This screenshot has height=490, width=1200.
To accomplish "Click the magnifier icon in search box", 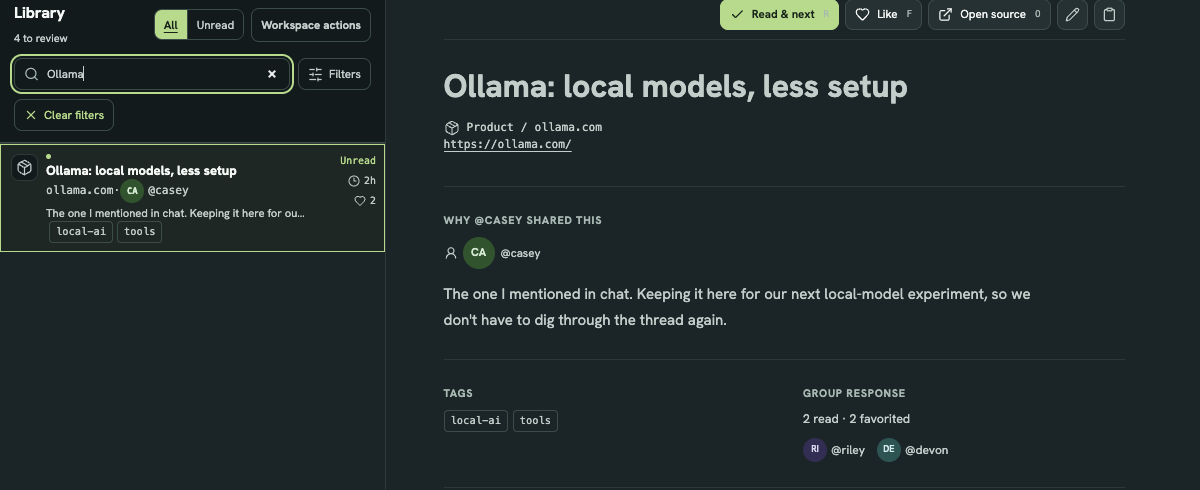I will click(32, 74).
